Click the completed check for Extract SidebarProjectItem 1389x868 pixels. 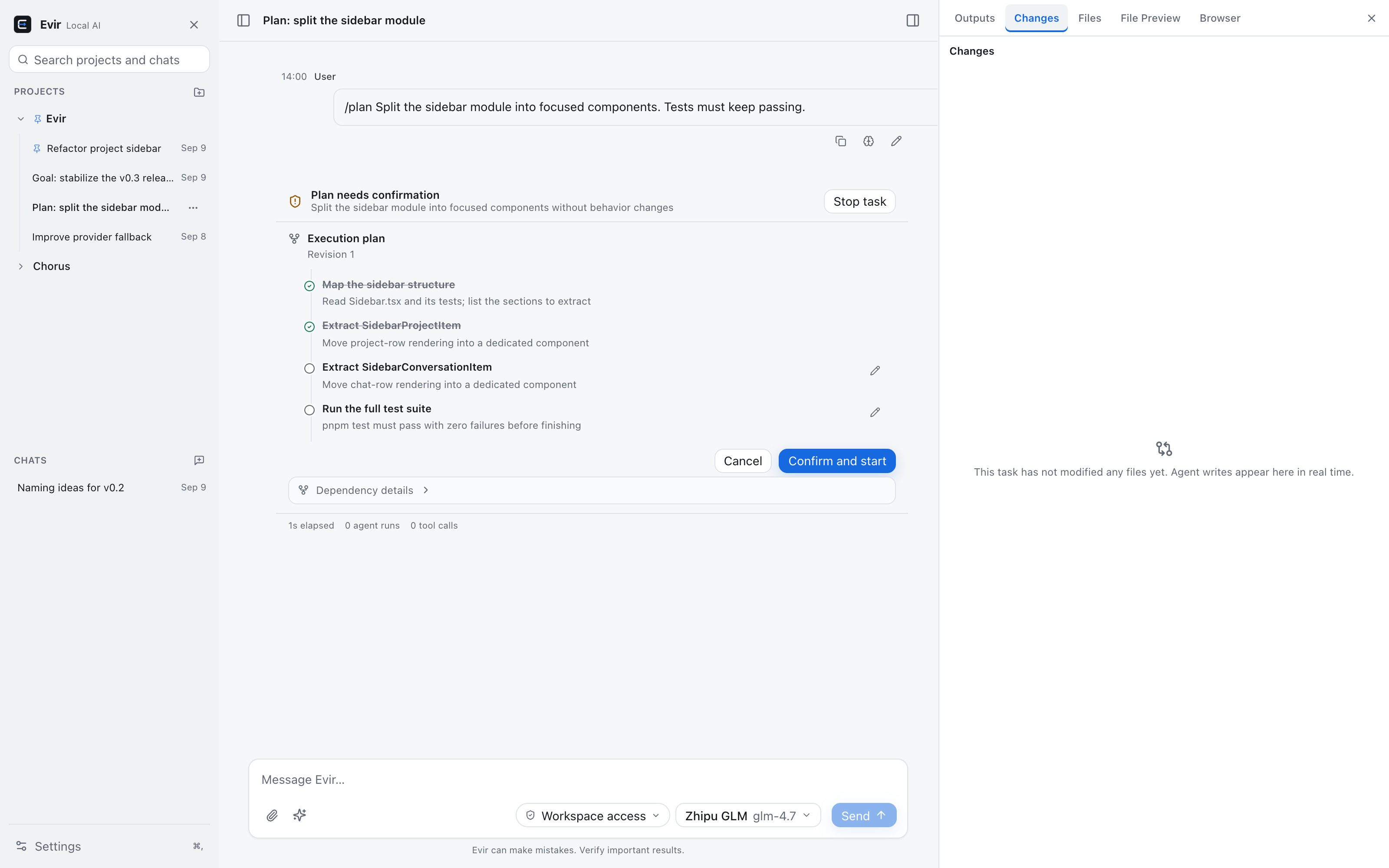[309, 327]
